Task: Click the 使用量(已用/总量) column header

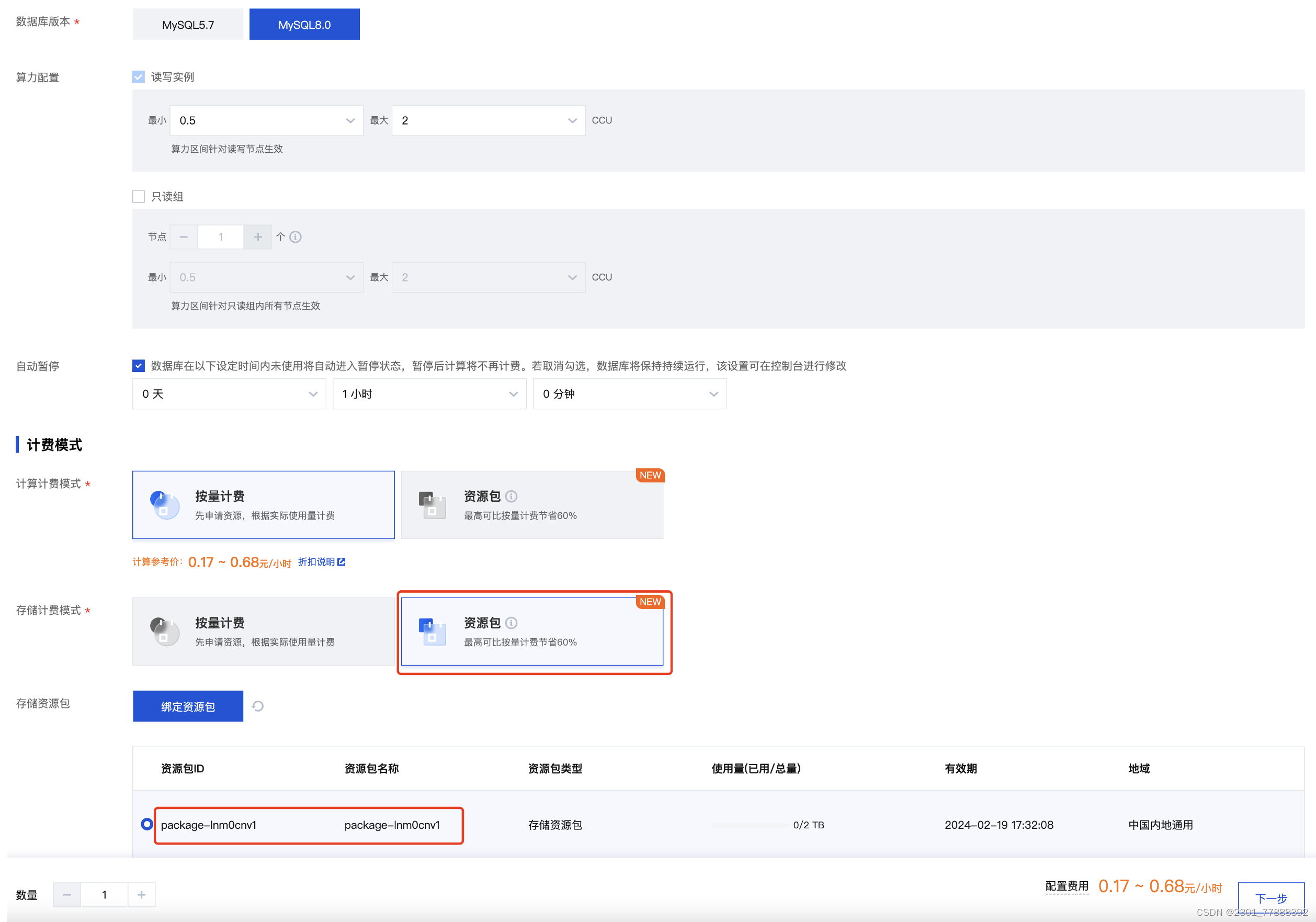Action: pyautogui.click(x=756, y=769)
